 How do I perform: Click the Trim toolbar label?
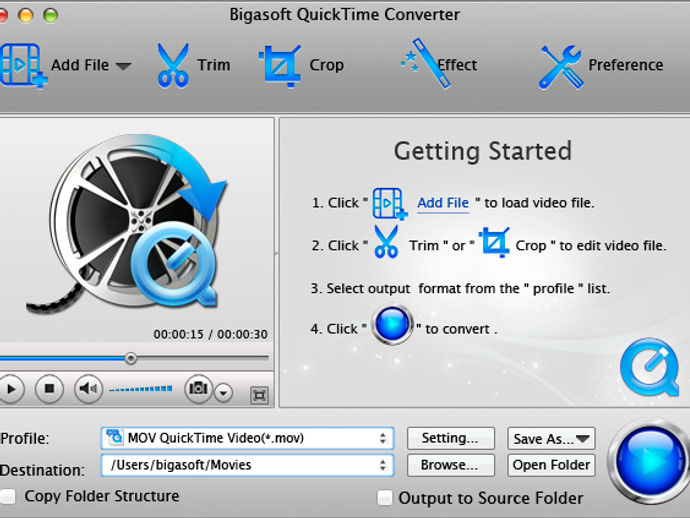(214, 65)
